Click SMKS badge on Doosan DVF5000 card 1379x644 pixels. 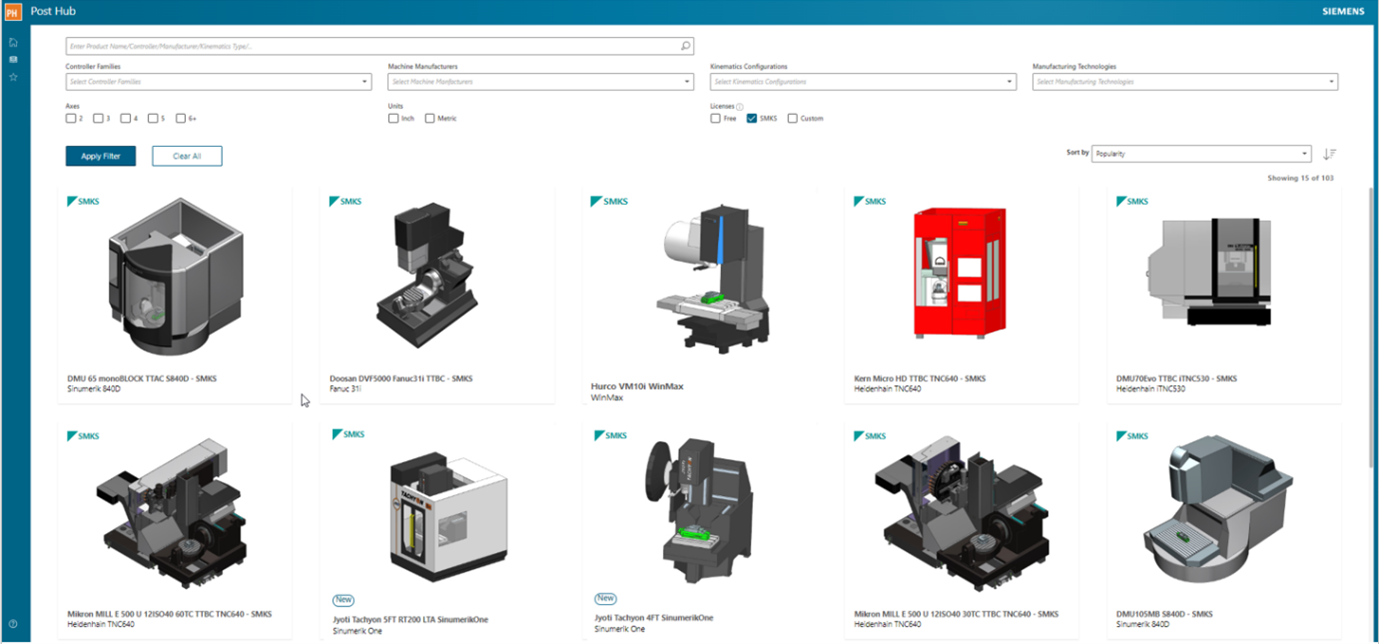(344, 201)
